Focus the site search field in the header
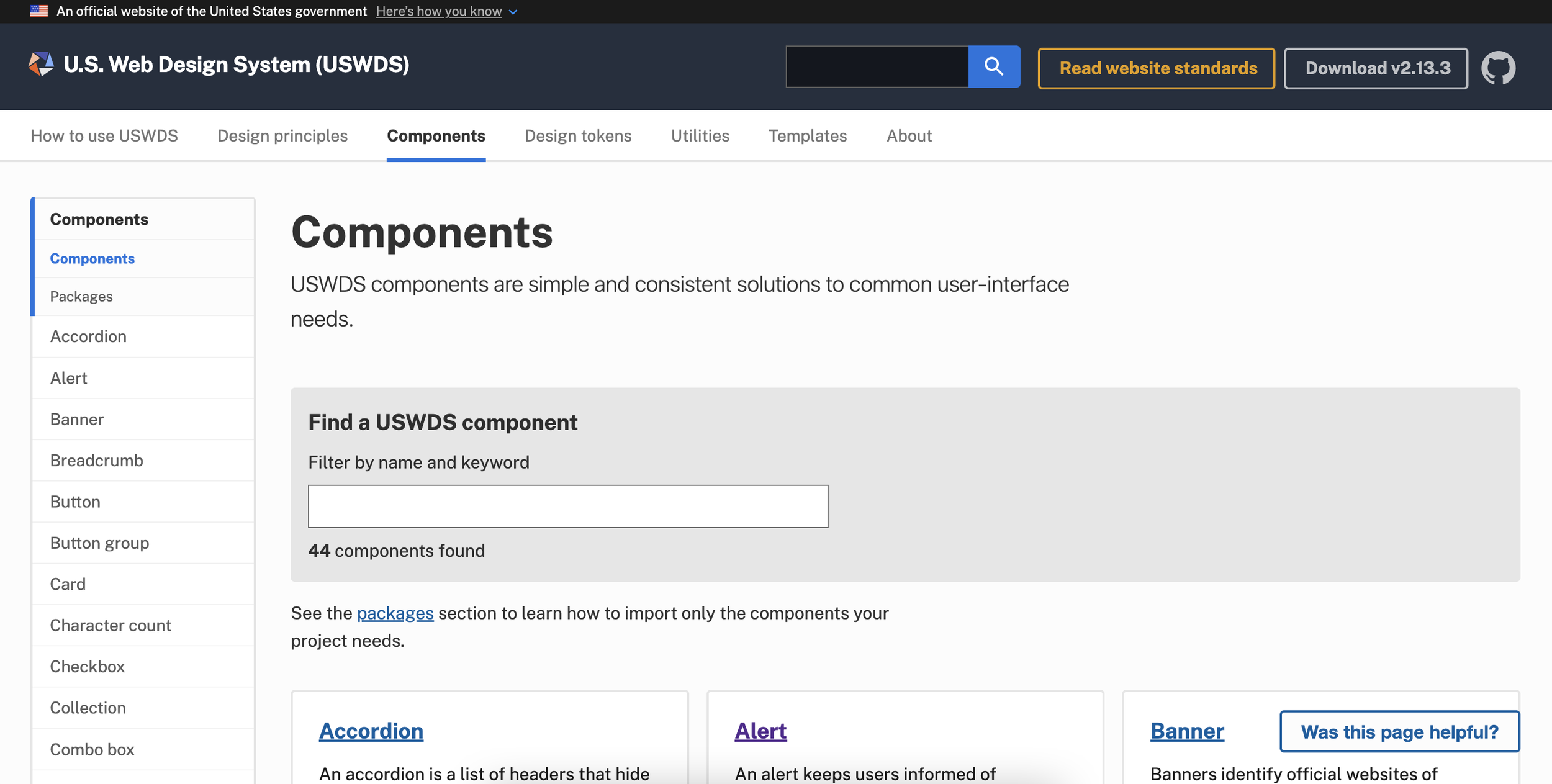The height and width of the screenshot is (784, 1552). tap(877, 66)
